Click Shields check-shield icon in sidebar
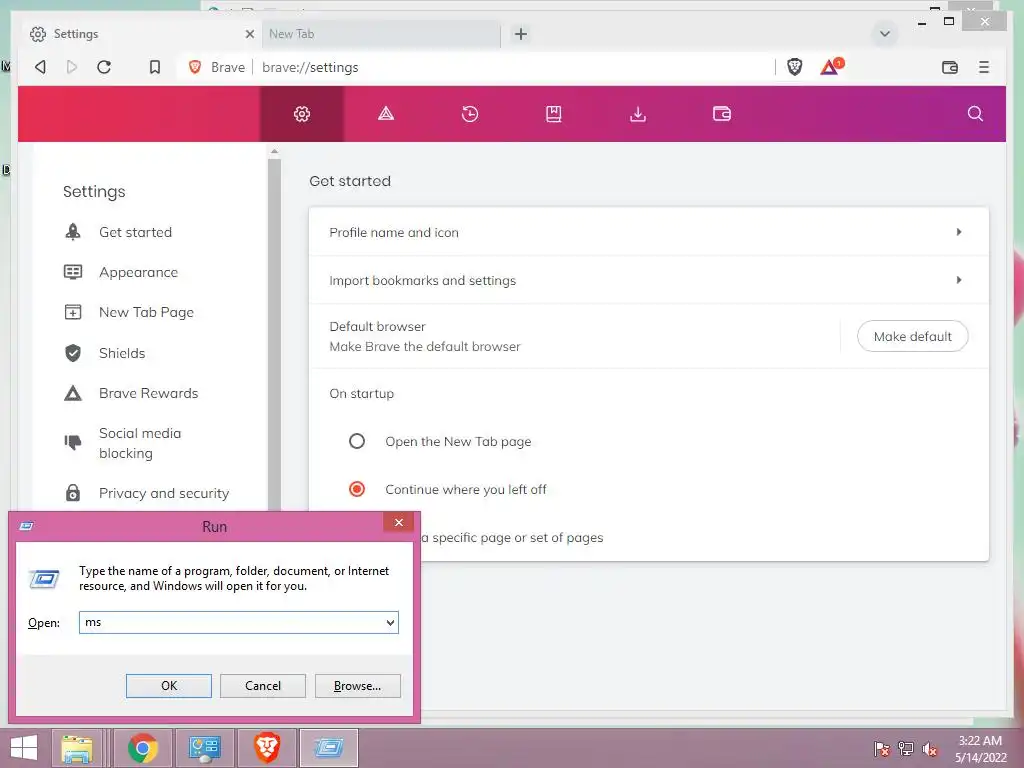 click(x=73, y=353)
